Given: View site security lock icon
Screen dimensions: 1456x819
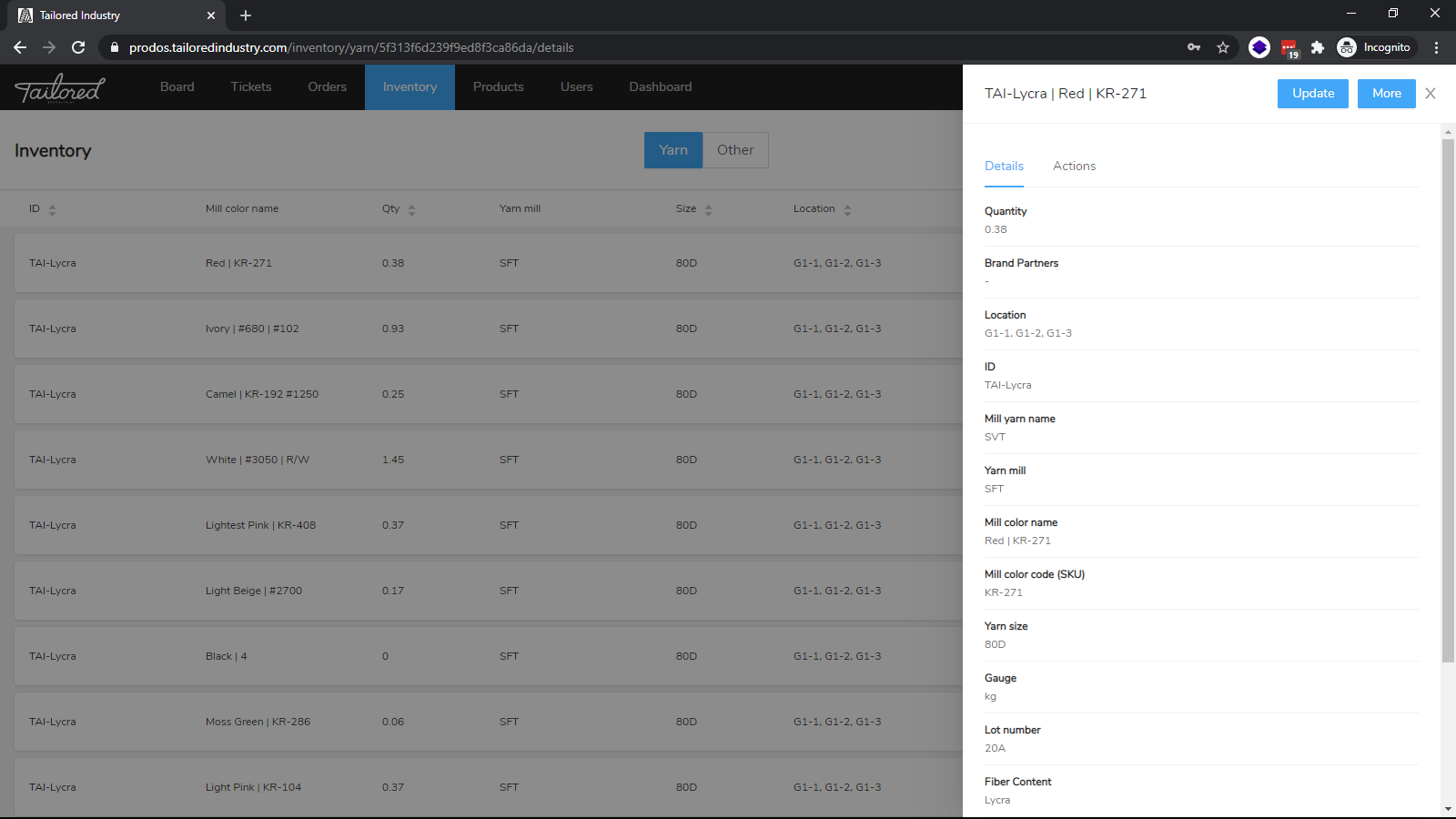Looking at the screenshot, I should coord(115,47).
